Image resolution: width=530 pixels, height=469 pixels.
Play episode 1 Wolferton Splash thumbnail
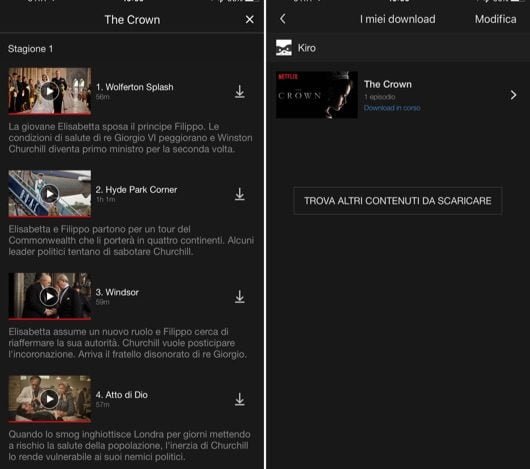click(50, 91)
